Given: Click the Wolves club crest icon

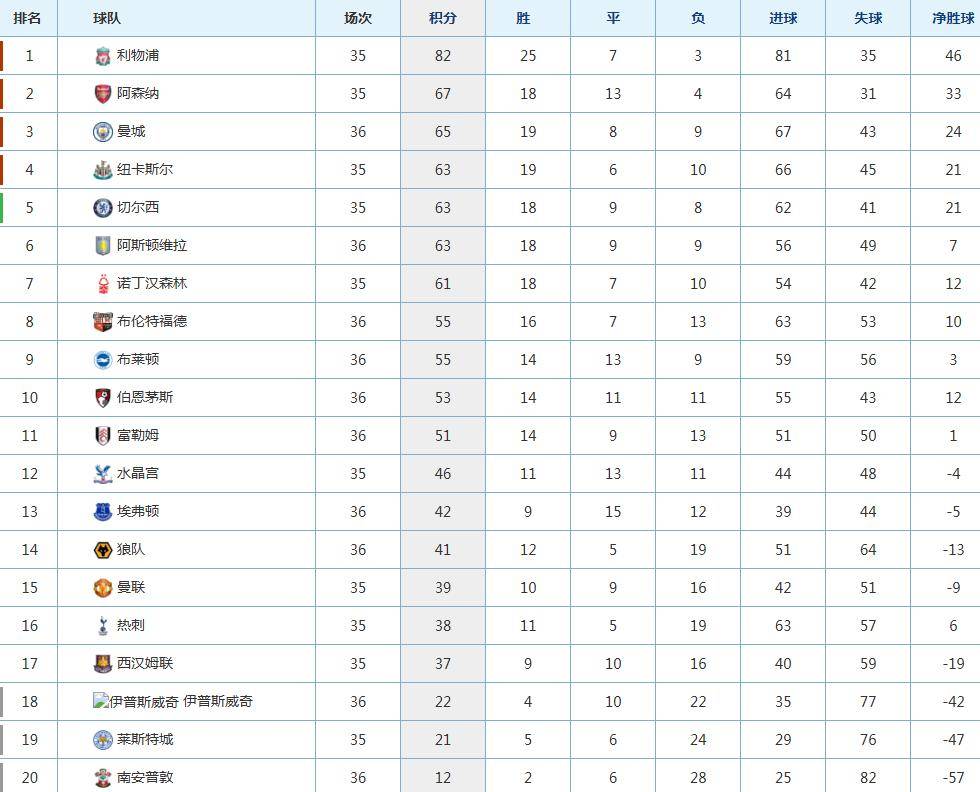Looking at the screenshot, I should pyautogui.click(x=102, y=550).
